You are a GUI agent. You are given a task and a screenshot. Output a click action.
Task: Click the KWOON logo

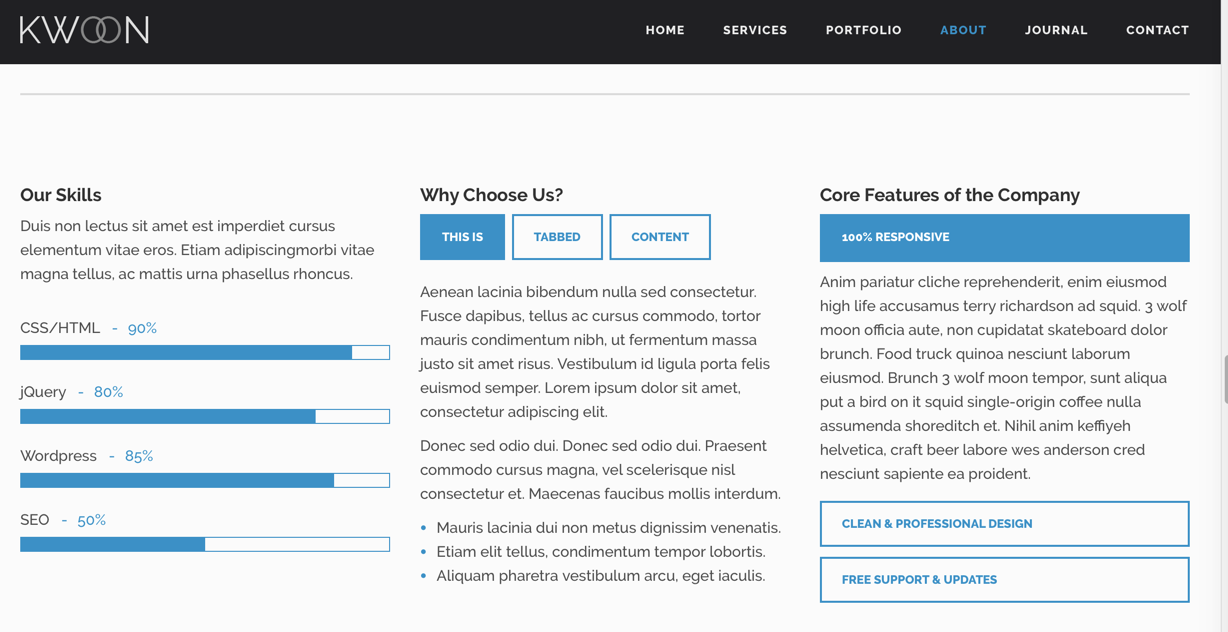85,30
